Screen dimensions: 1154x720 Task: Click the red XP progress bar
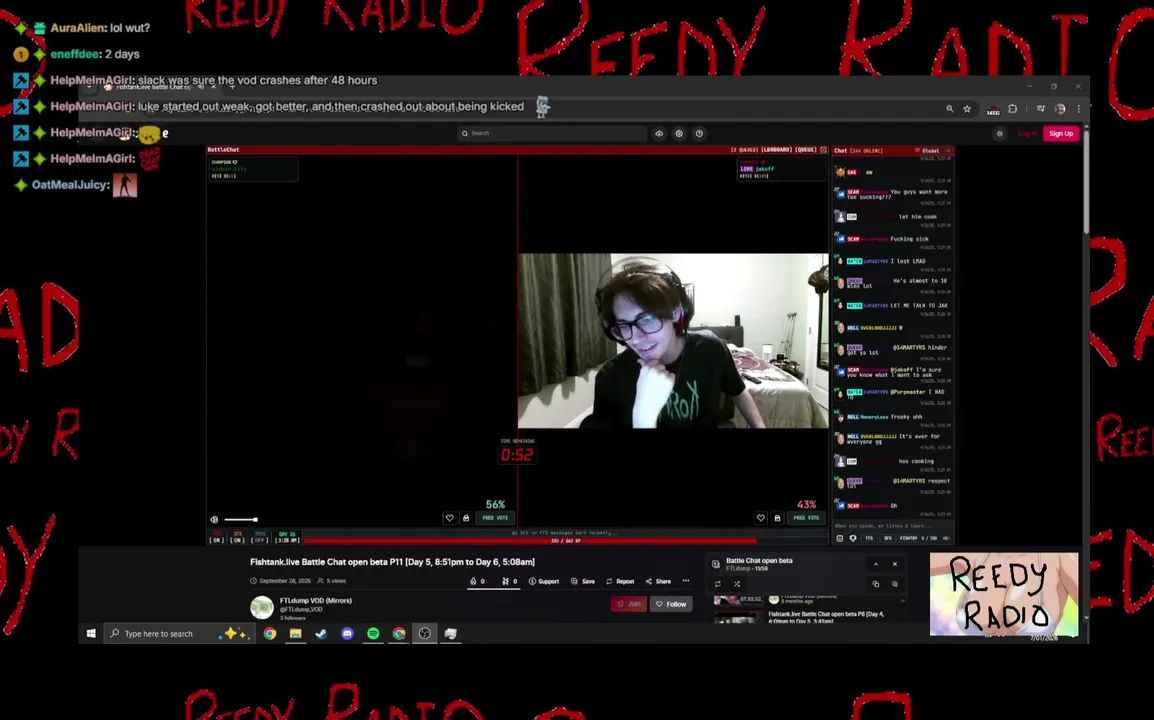(530, 541)
